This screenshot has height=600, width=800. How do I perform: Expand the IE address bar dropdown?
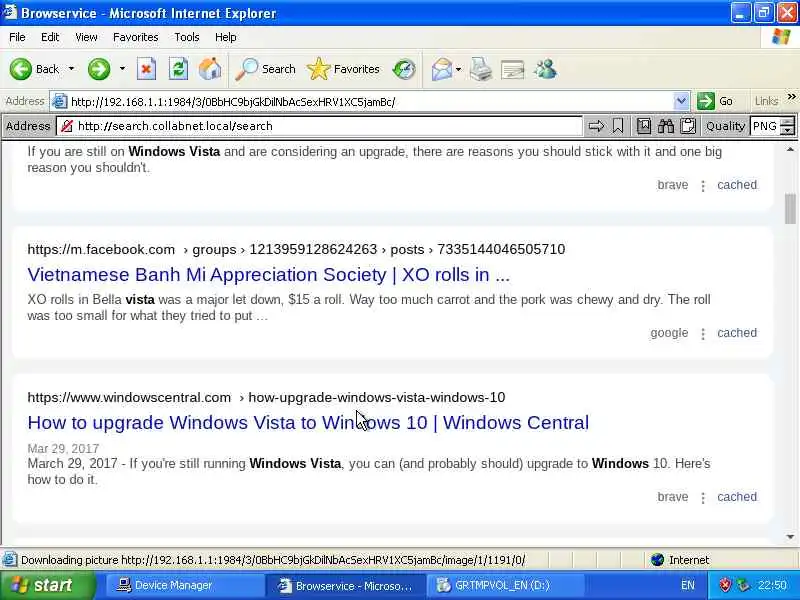click(x=681, y=102)
